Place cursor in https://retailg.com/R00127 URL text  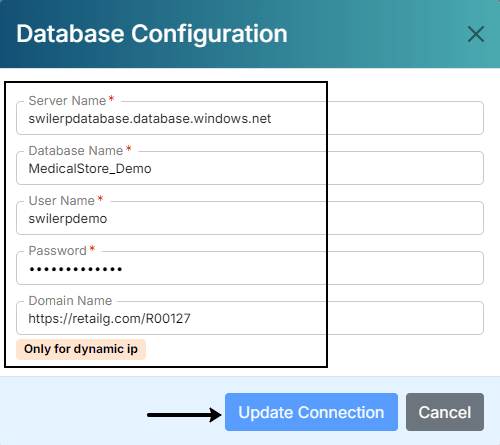[109, 319]
